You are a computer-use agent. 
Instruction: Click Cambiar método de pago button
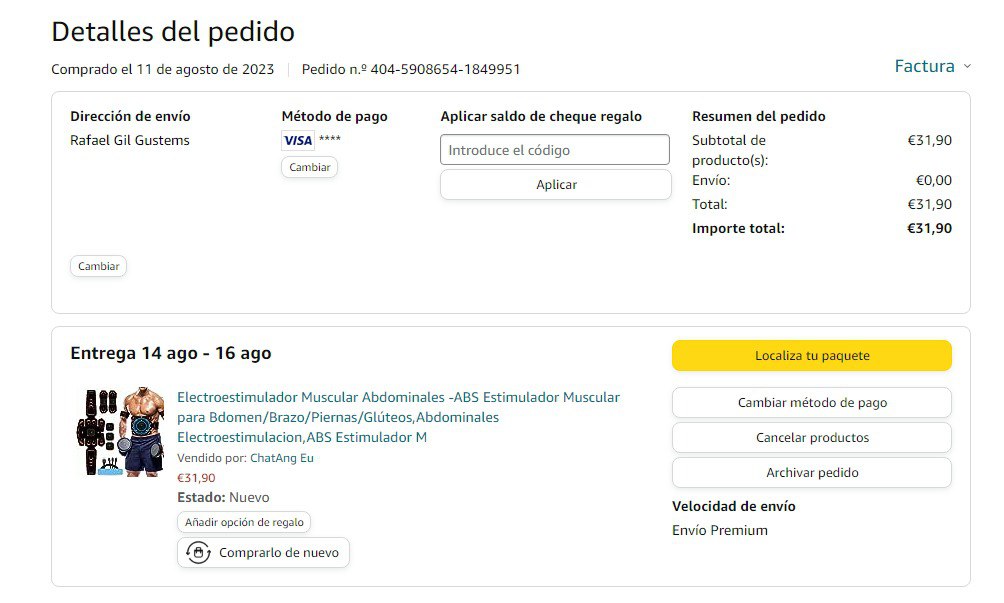(x=811, y=402)
